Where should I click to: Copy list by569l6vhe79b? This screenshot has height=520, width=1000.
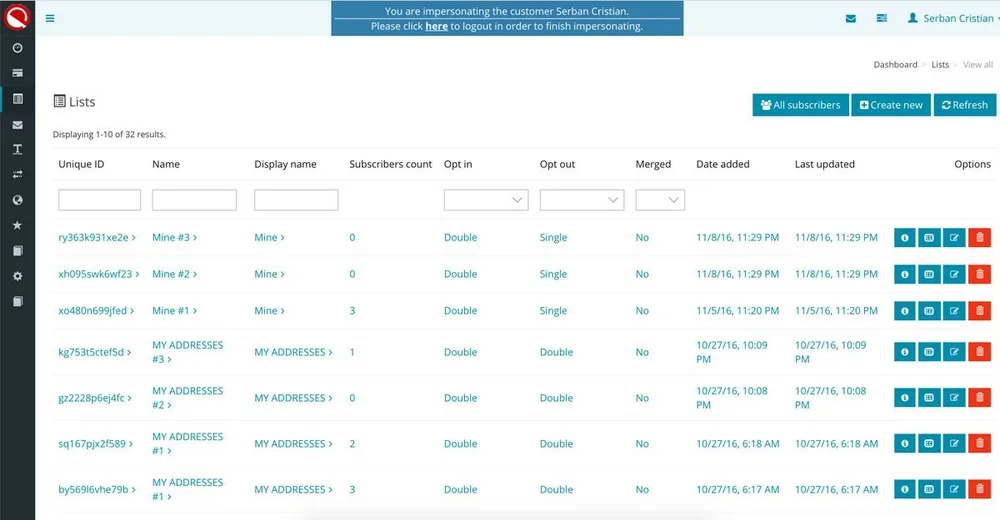[929, 489]
